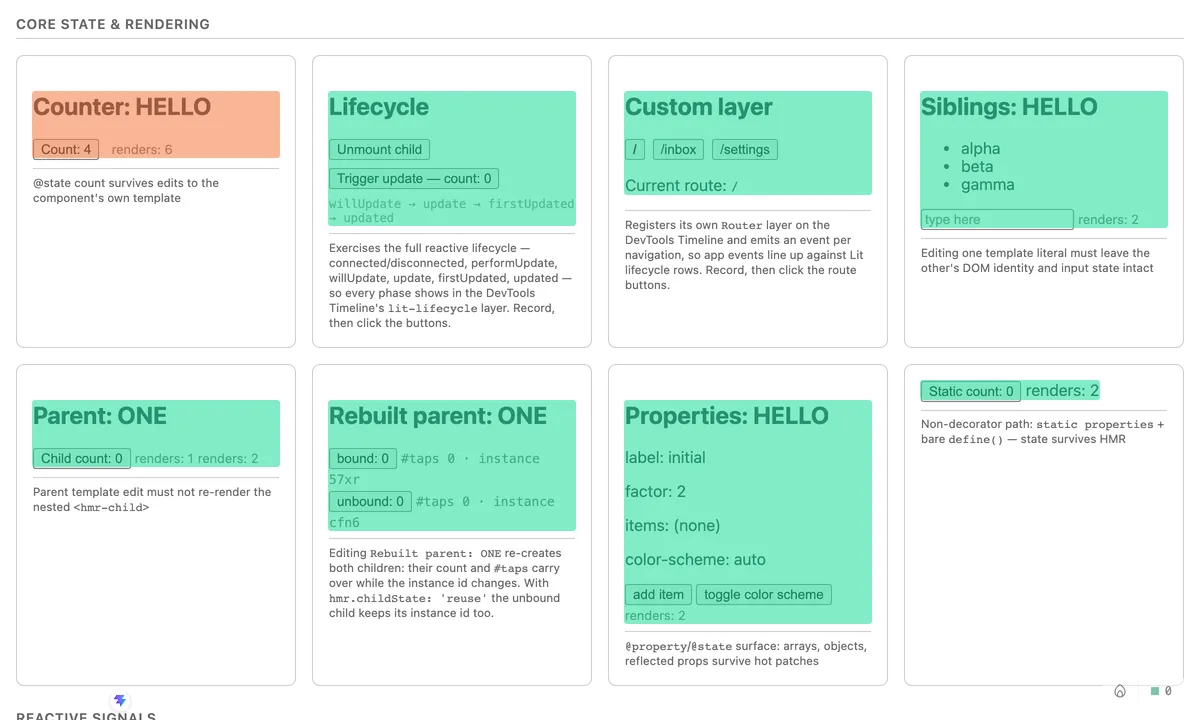
Task: Navigate to the root "/" route
Action: (x=634, y=149)
